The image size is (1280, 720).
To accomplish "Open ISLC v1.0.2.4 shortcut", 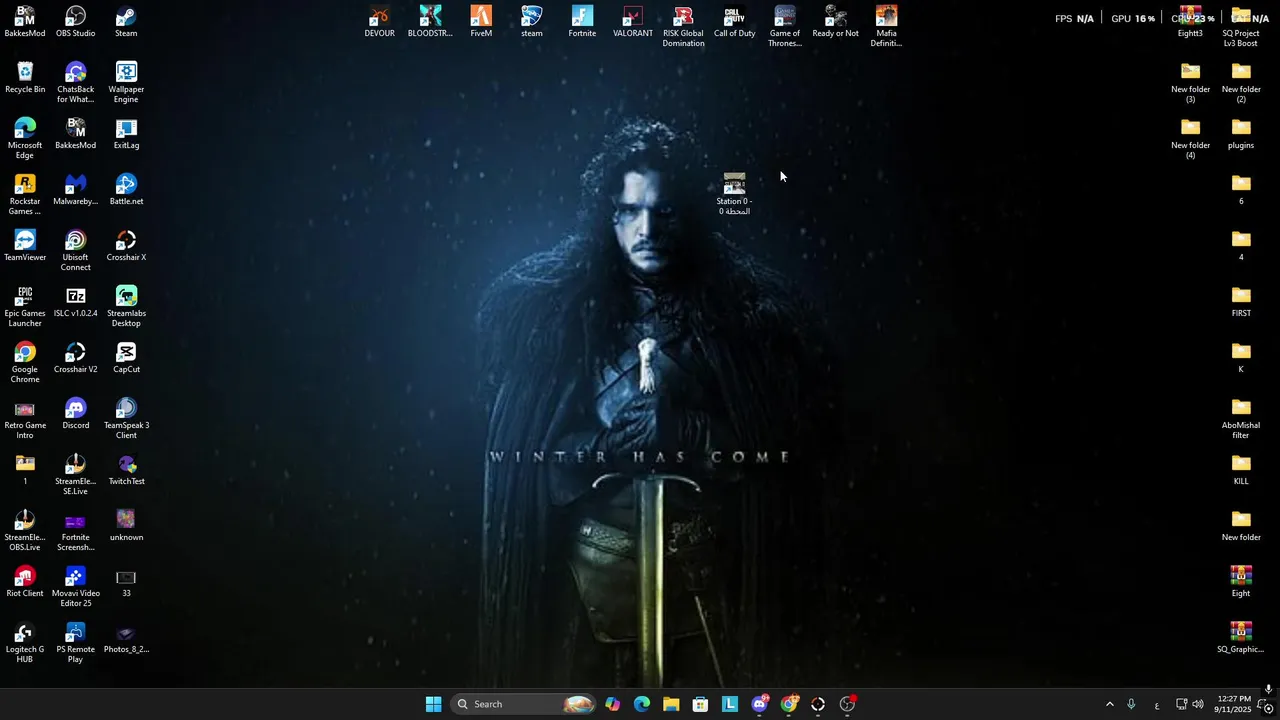I will point(75,302).
